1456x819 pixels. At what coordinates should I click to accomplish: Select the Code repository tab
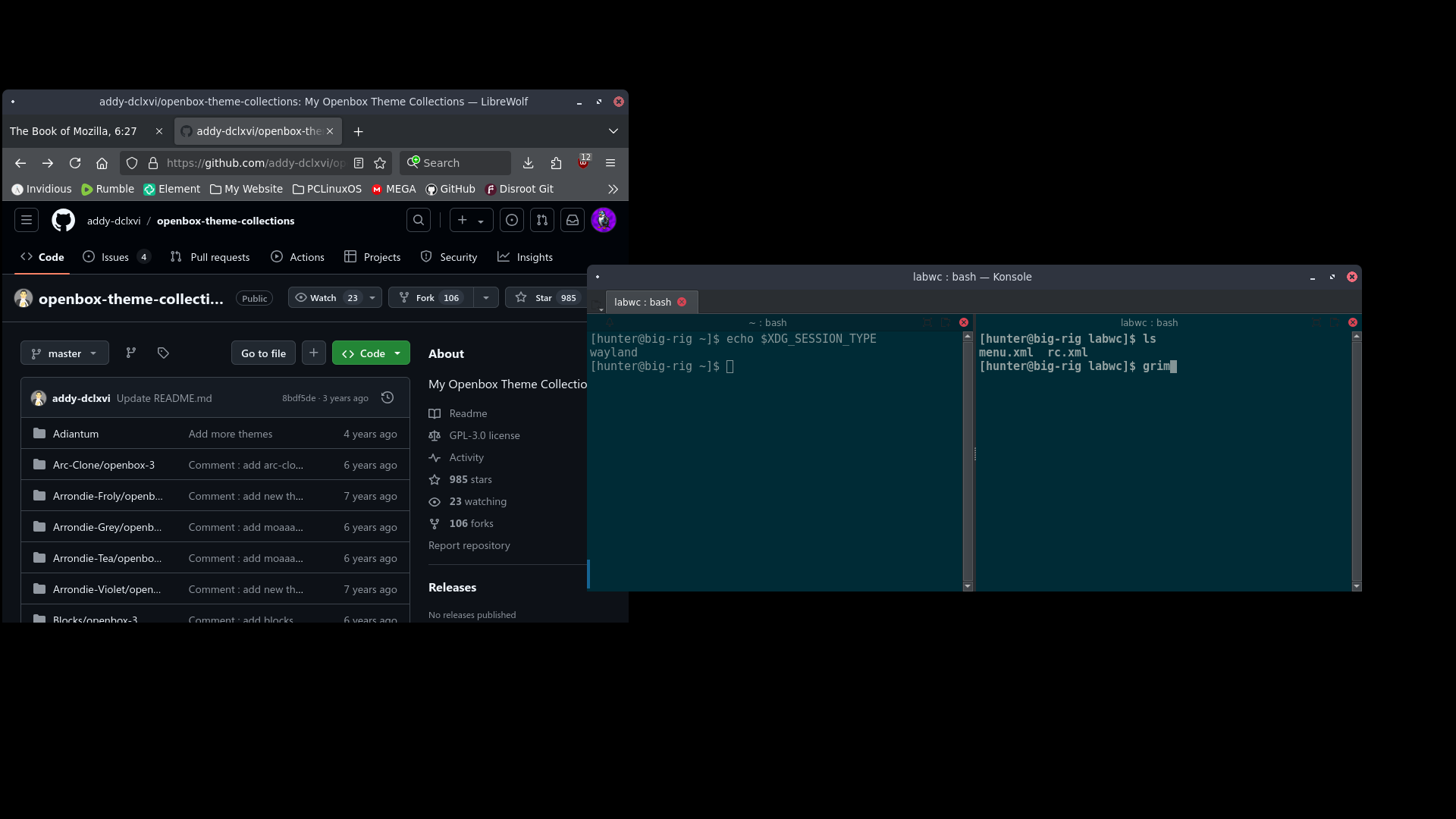[x=42, y=257]
